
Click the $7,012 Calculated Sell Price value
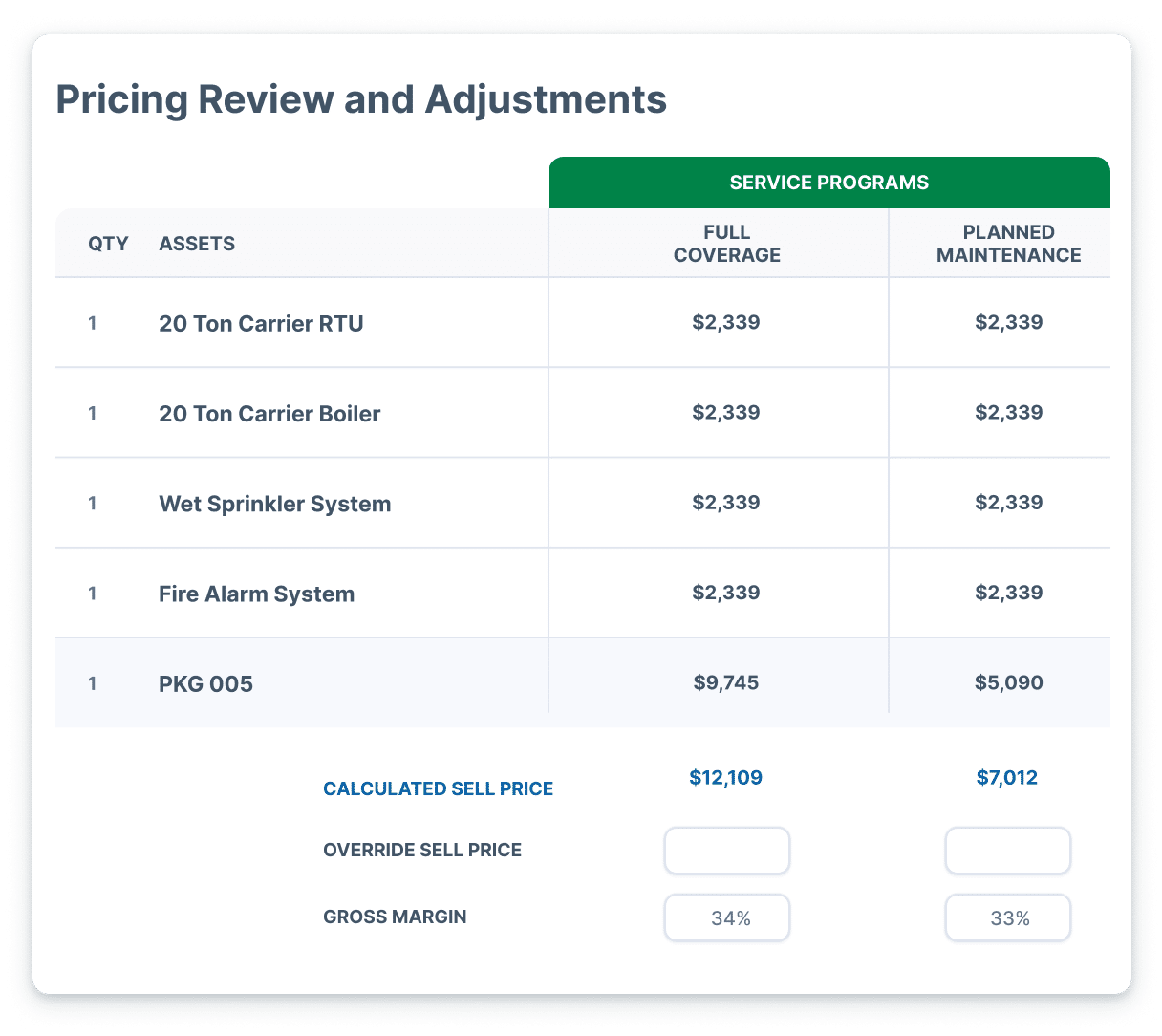click(1005, 778)
